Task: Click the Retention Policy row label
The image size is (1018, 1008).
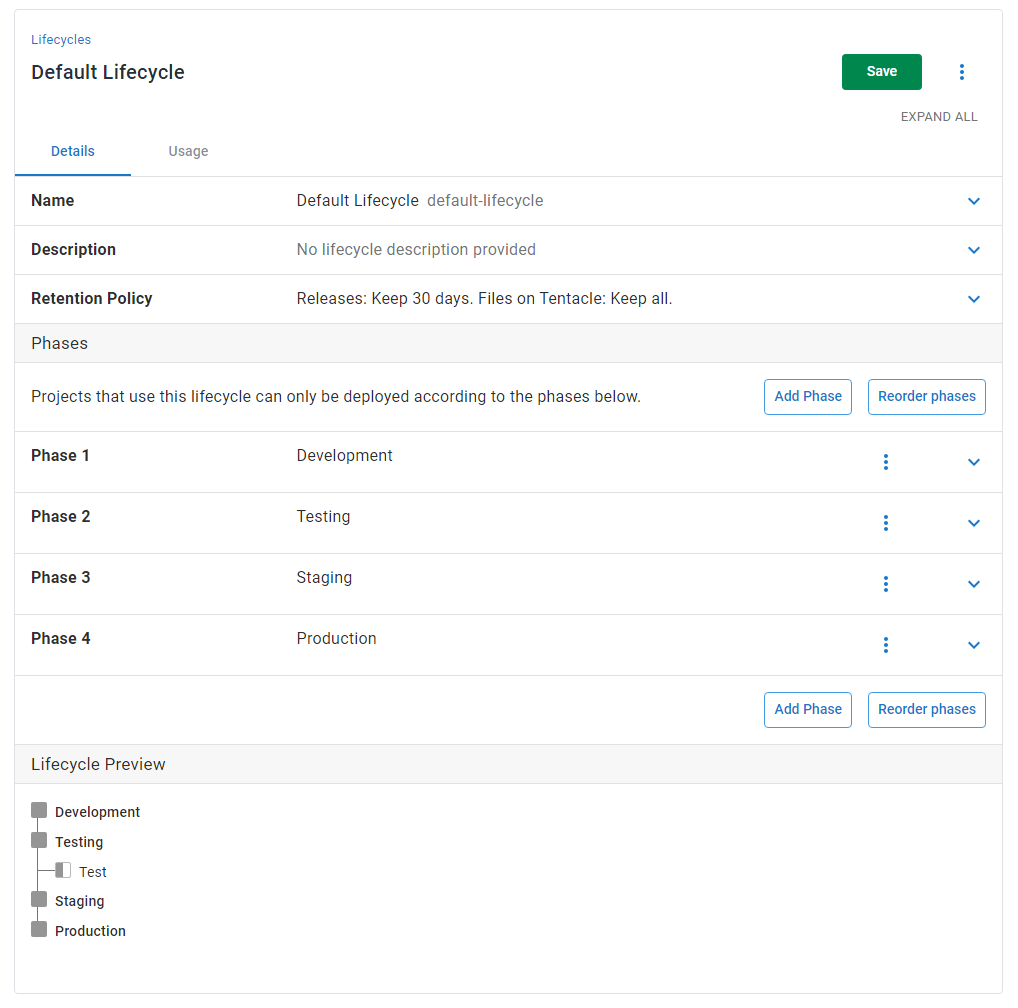Action: [x=92, y=299]
